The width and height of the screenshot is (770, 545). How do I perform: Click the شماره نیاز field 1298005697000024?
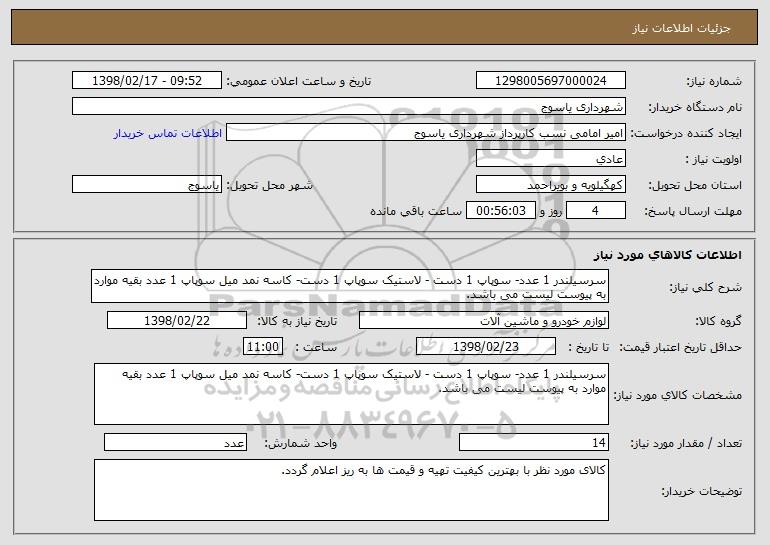click(550, 80)
